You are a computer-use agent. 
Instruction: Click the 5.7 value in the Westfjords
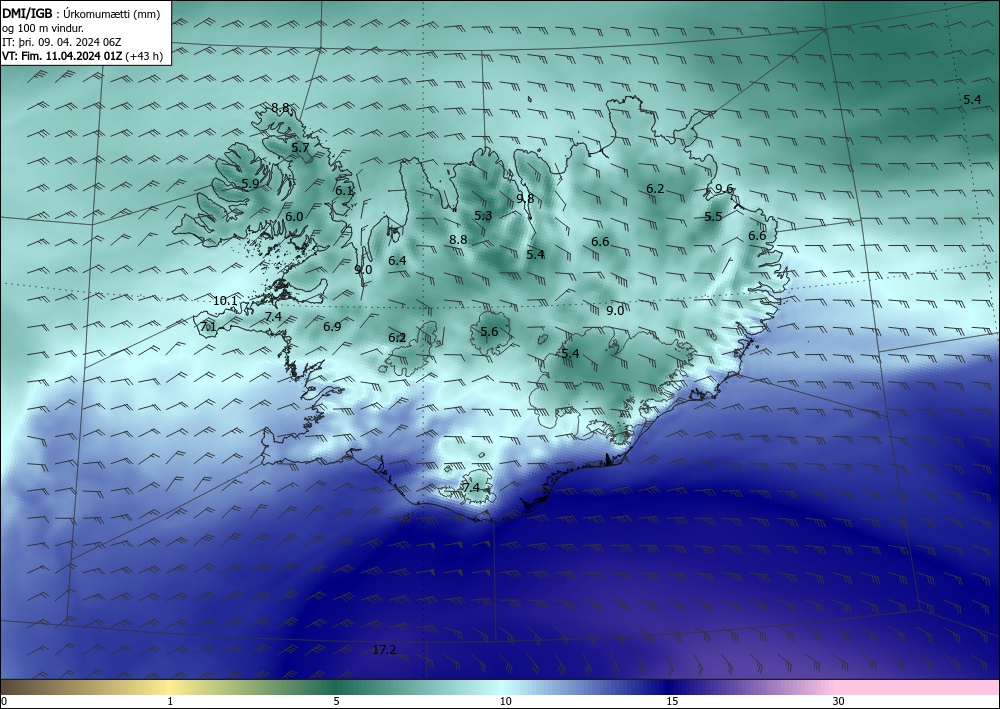pyautogui.click(x=300, y=147)
